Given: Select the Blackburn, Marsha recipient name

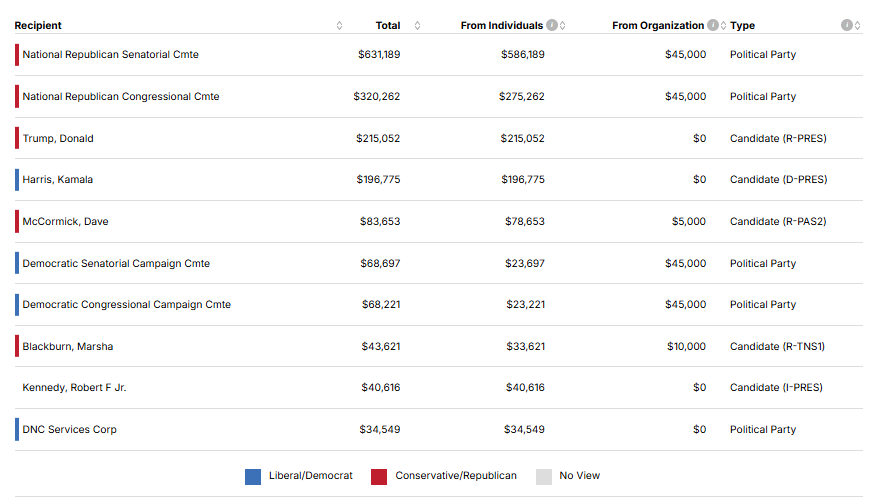Looking at the screenshot, I should [x=68, y=347].
